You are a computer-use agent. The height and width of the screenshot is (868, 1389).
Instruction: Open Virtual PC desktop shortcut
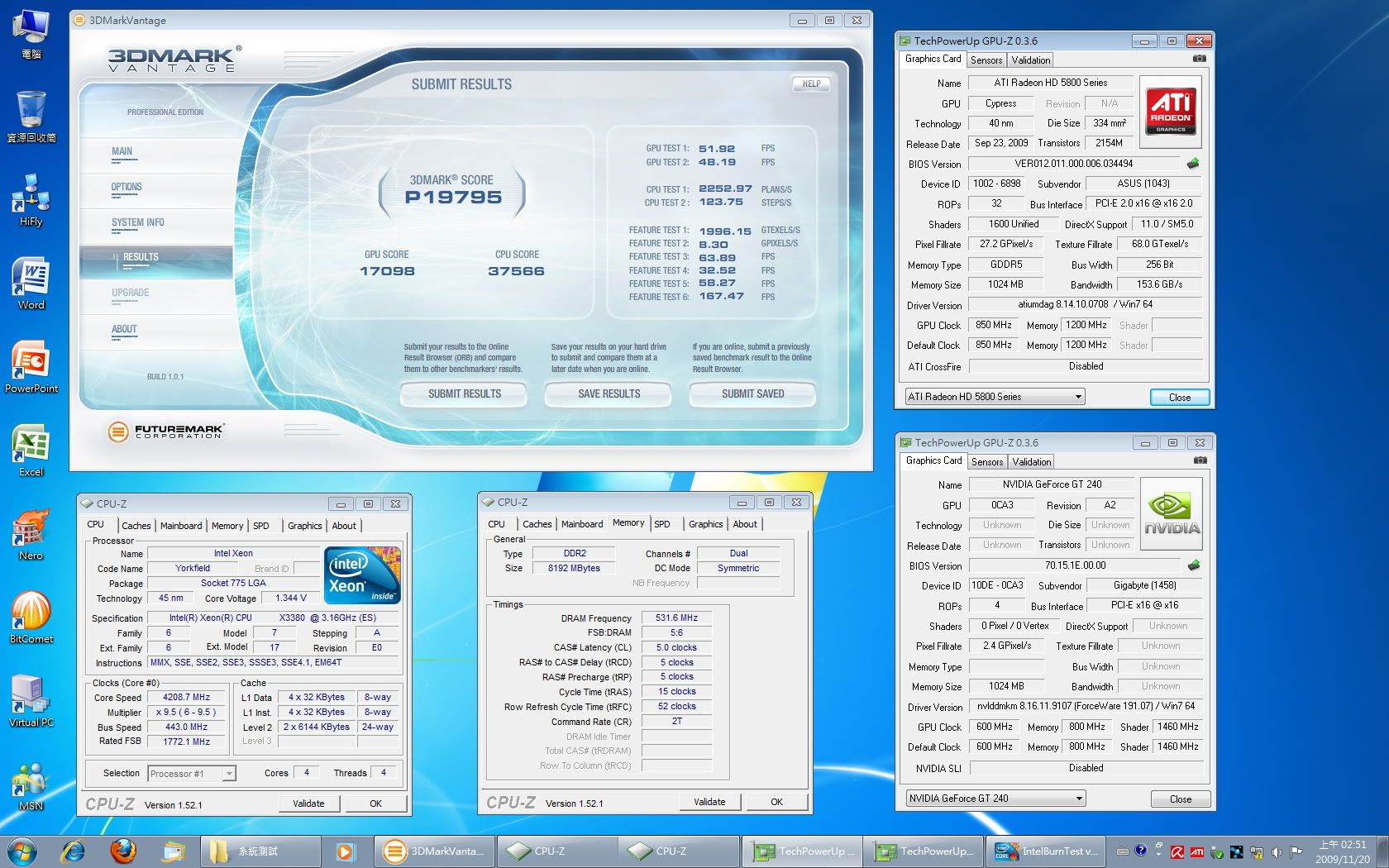pyautogui.click(x=31, y=701)
